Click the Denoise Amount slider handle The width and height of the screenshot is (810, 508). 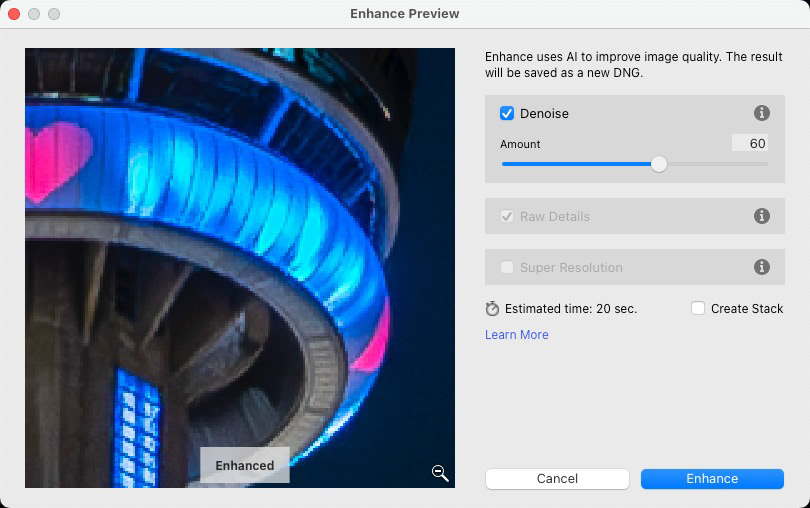(659, 164)
